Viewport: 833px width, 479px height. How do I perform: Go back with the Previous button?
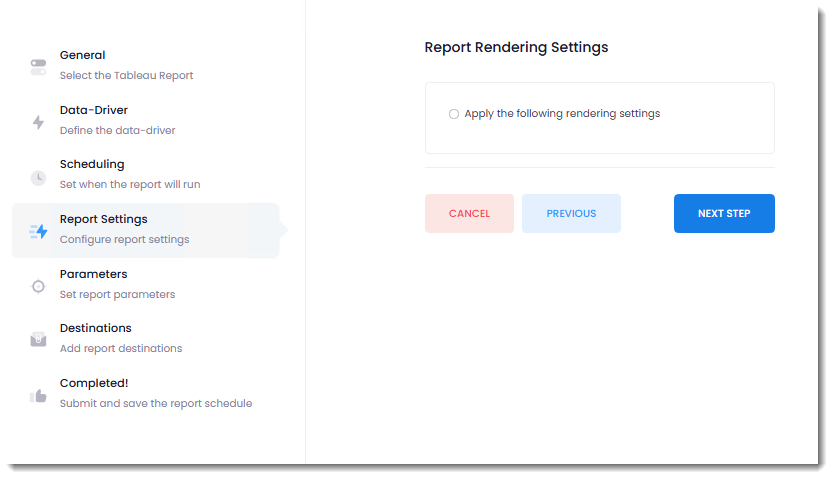coord(571,213)
